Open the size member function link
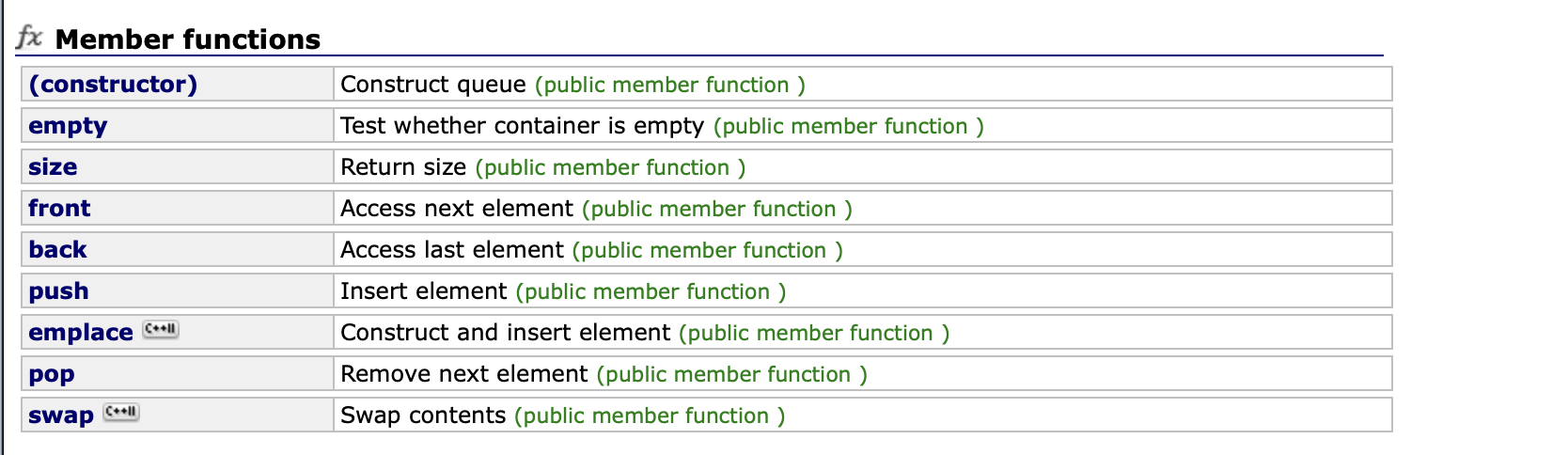The height and width of the screenshot is (455, 1568). [x=53, y=167]
